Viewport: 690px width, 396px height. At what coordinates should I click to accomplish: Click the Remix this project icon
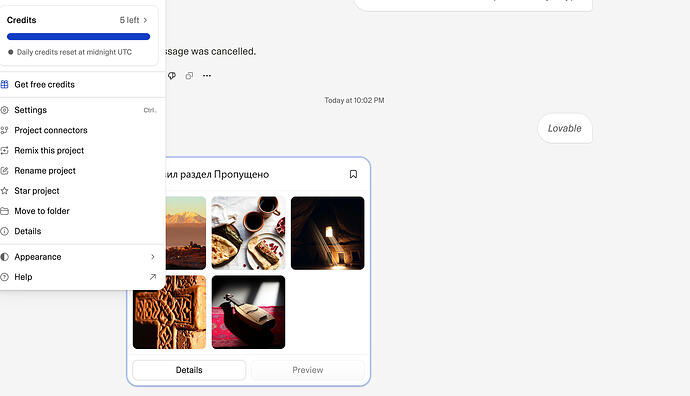[x=4, y=150]
